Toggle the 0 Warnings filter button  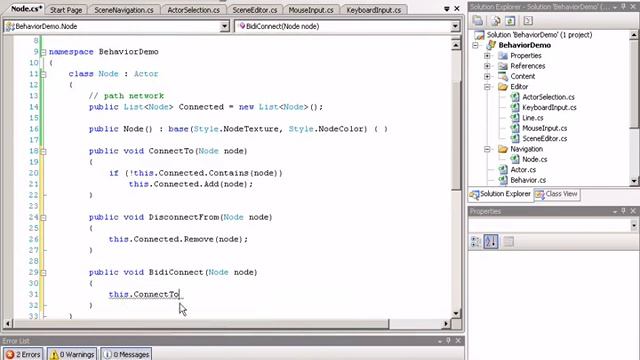click(x=72, y=354)
